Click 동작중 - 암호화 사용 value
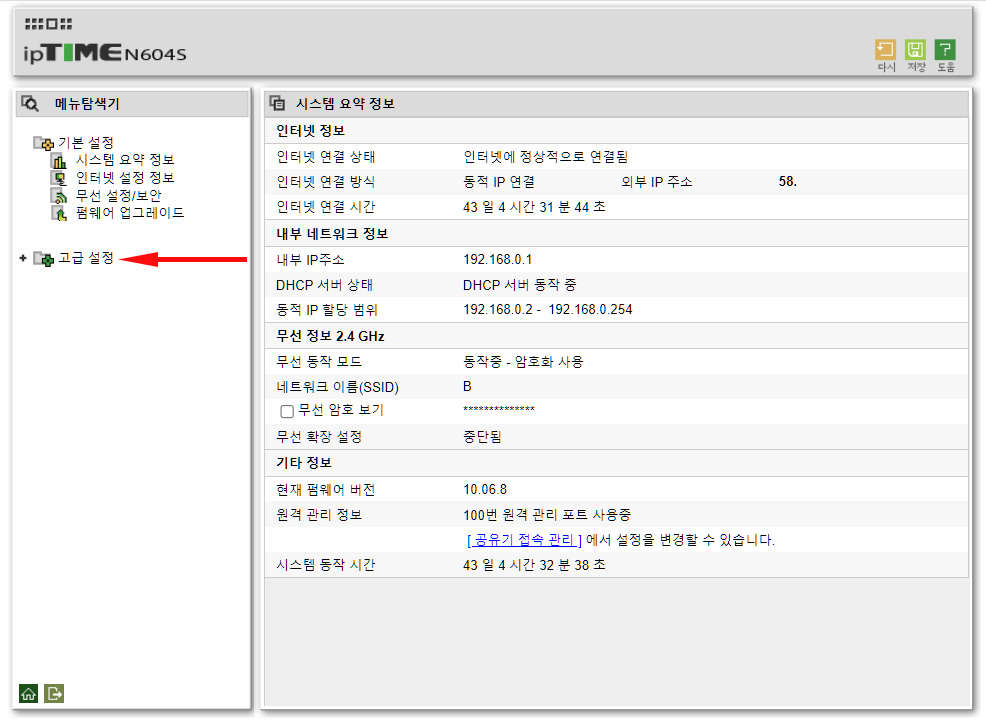Image resolution: width=986 pixels, height=721 pixels. (x=523, y=362)
